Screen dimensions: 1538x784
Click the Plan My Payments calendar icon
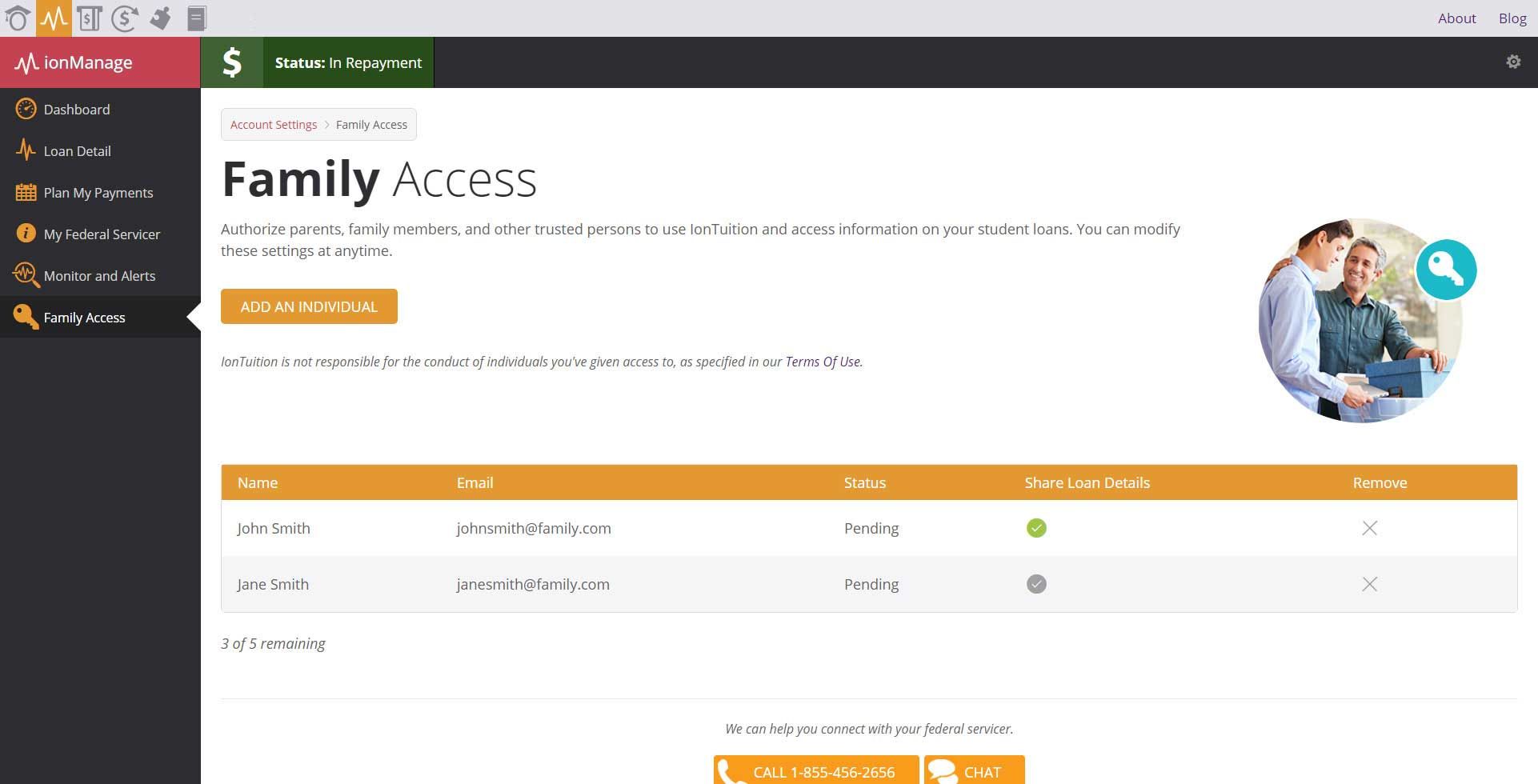click(26, 192)
